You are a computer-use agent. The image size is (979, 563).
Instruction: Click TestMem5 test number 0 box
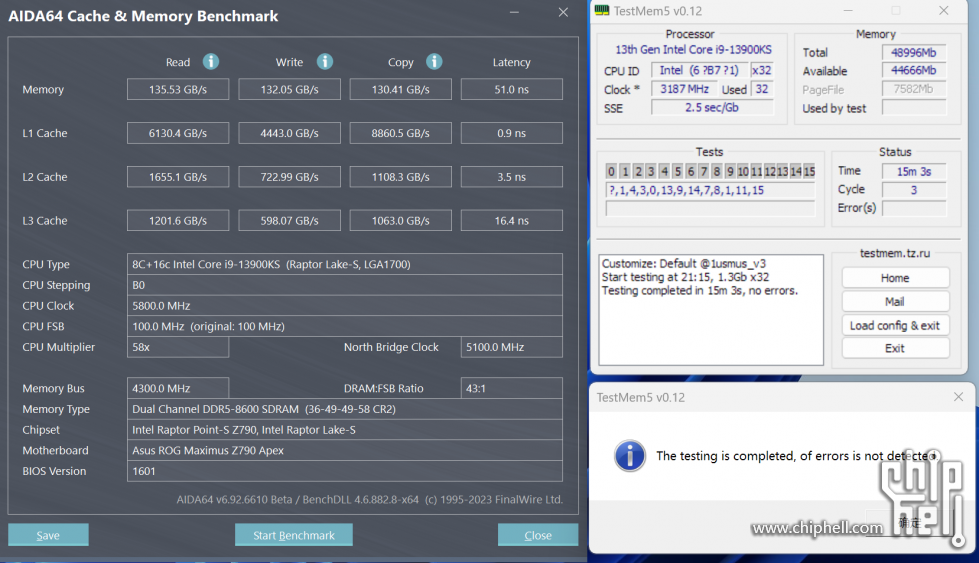611,171
